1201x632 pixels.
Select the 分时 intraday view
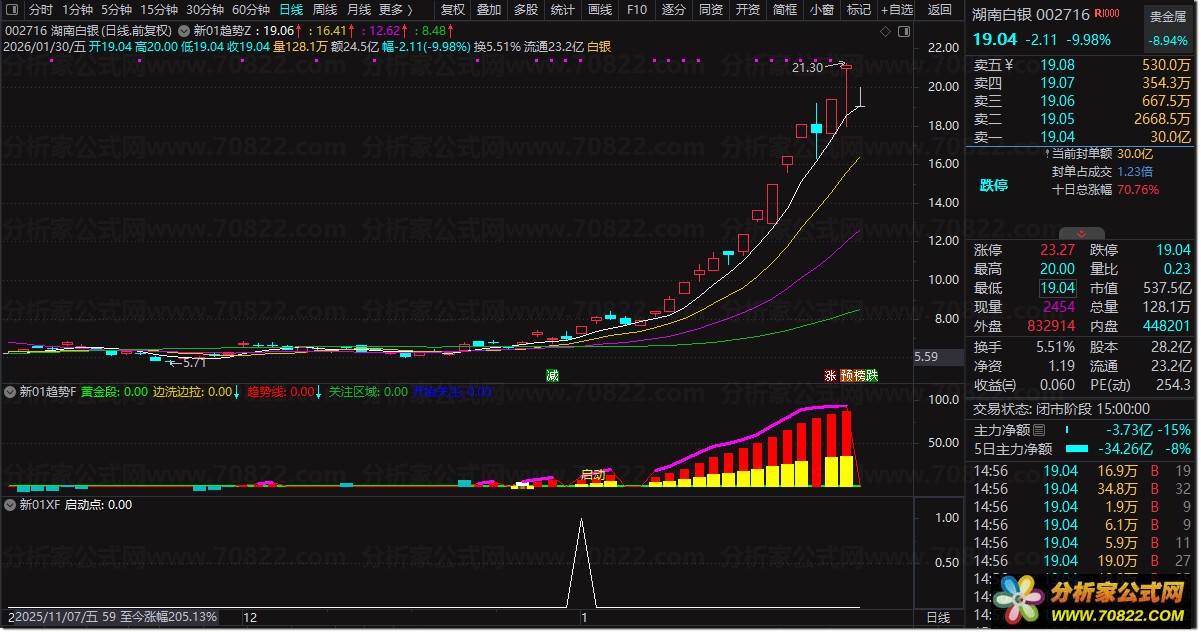pyautogui.click(x=40, y=9)
